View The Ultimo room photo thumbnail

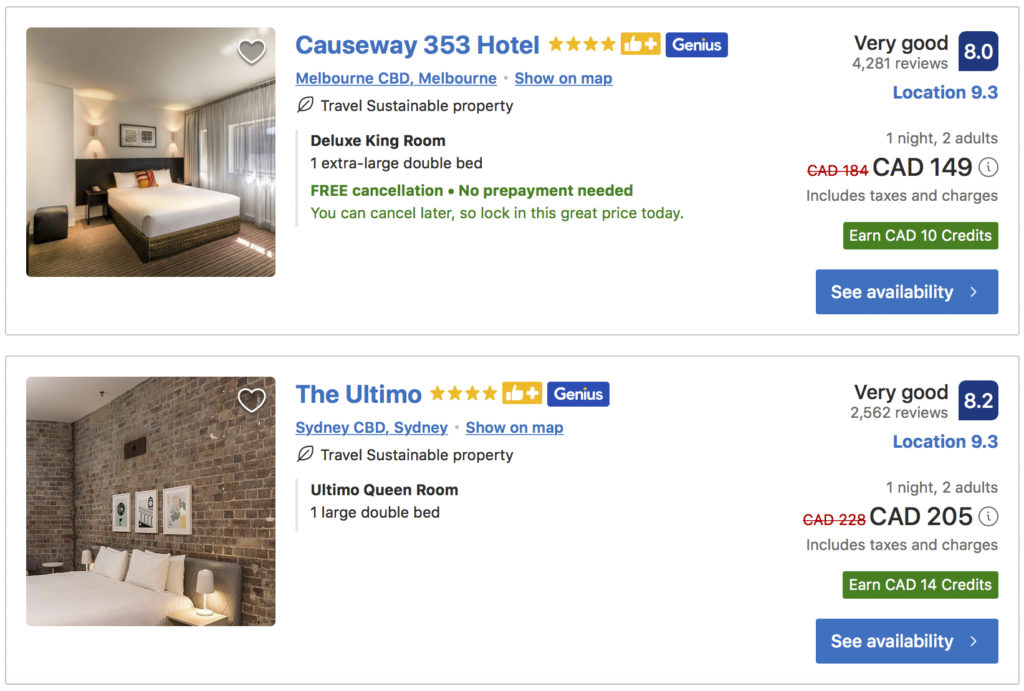pyautogui.click(x=150, y=501)
